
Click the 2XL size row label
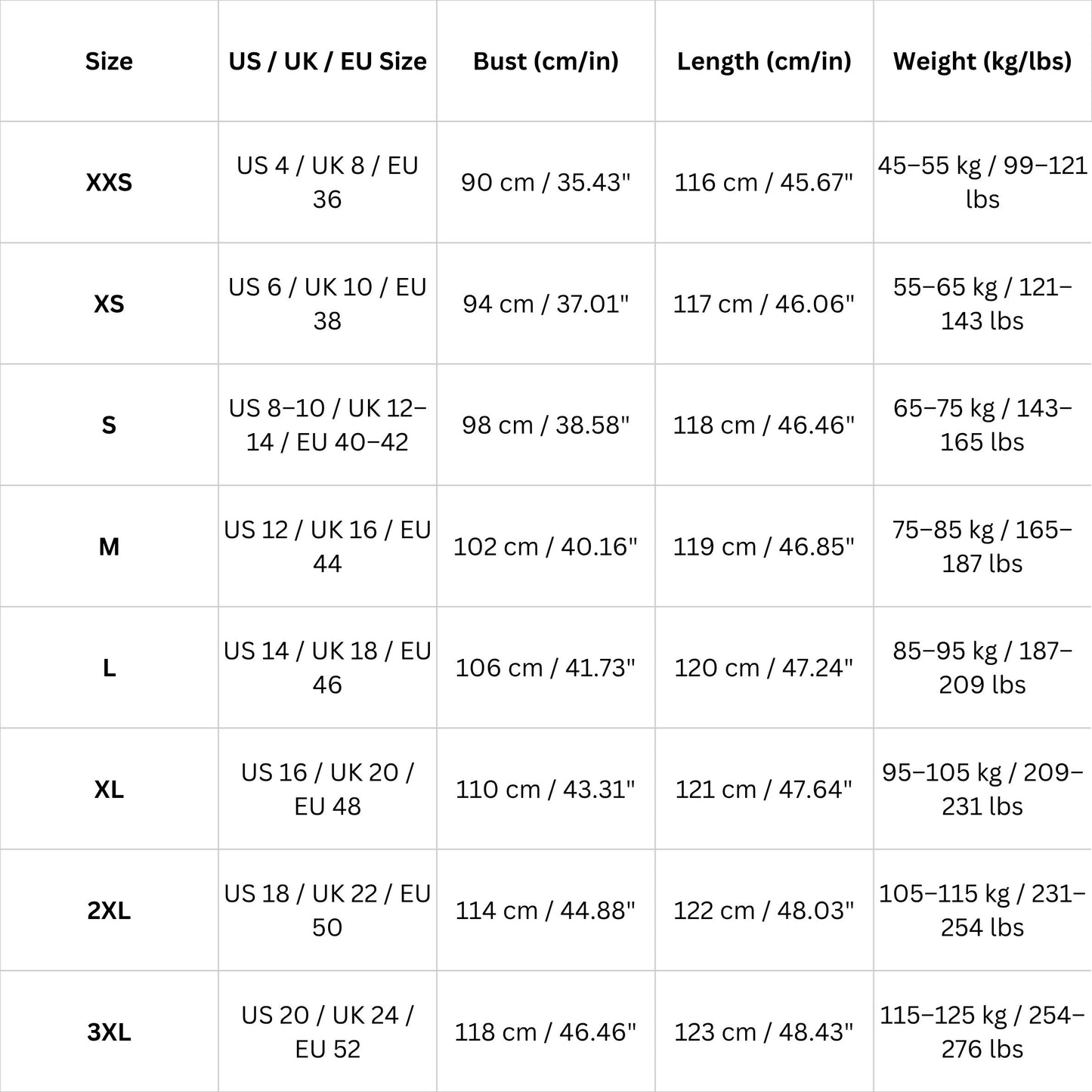coord(109,911)
